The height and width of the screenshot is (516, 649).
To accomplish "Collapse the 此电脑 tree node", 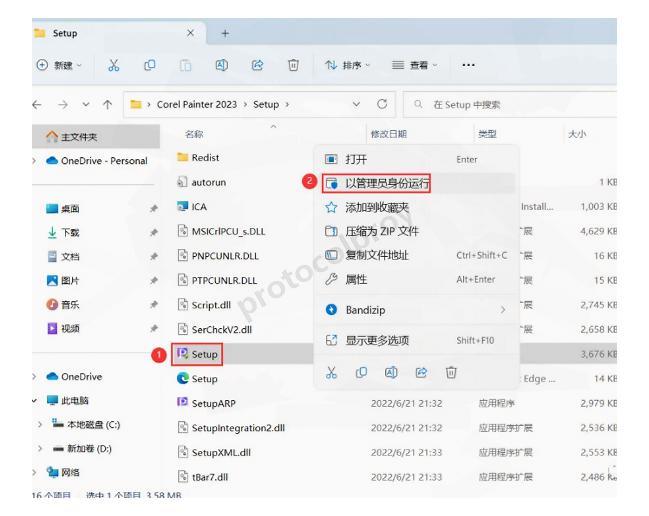I will 35,401.
